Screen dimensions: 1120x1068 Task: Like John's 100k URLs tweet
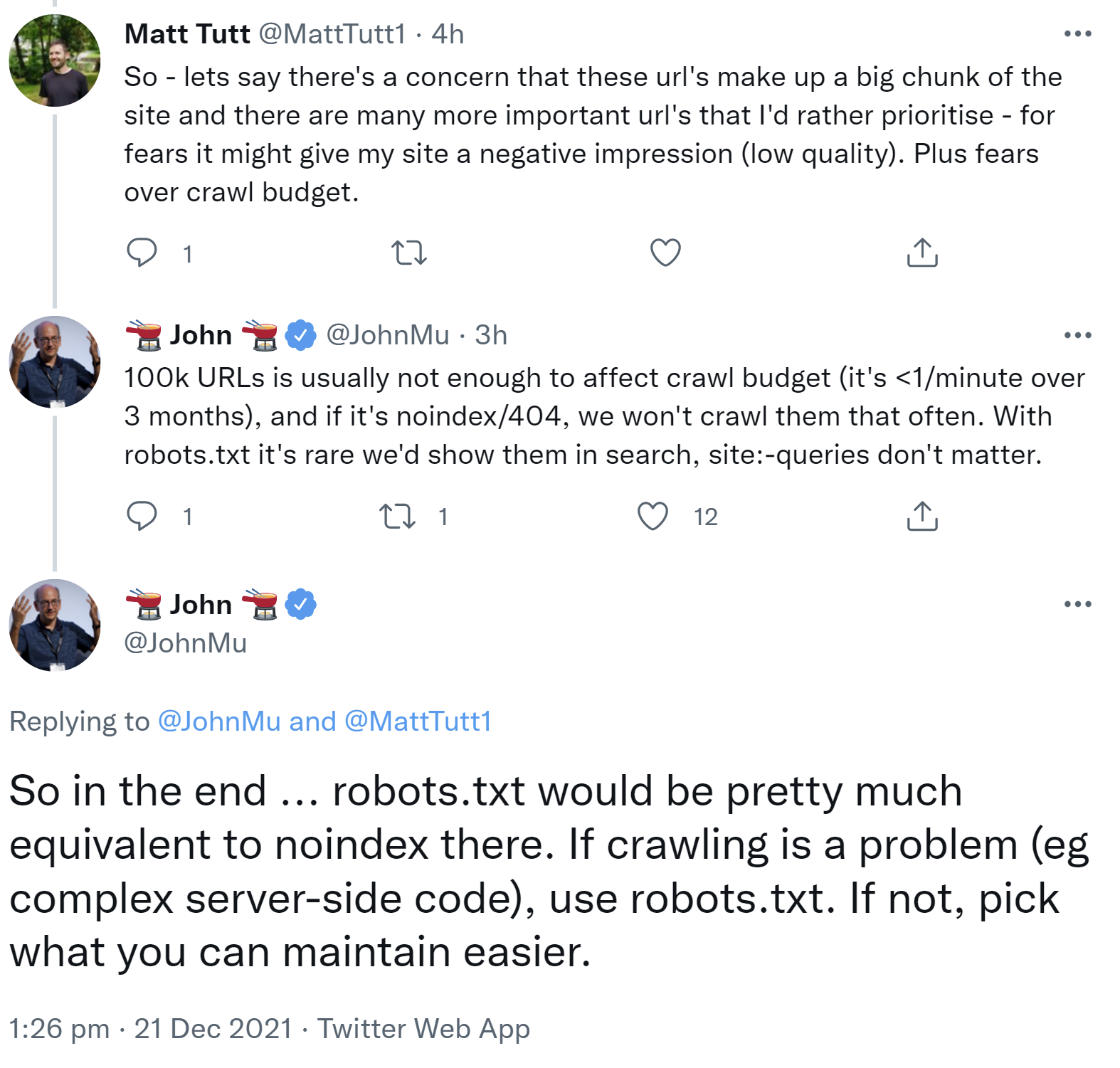pyautogui.click(x=653, y=516)
